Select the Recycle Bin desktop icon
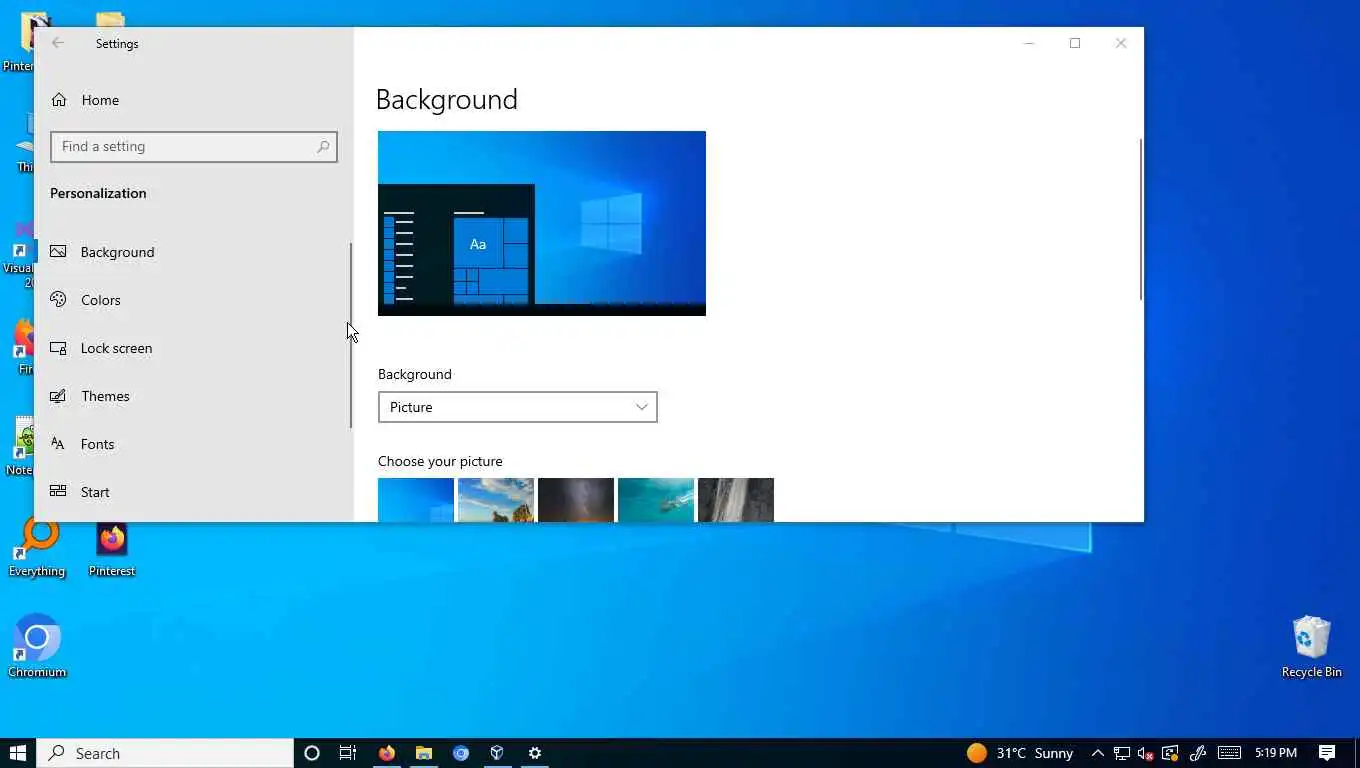The image size is (1360, 768). click(1311, 647)
